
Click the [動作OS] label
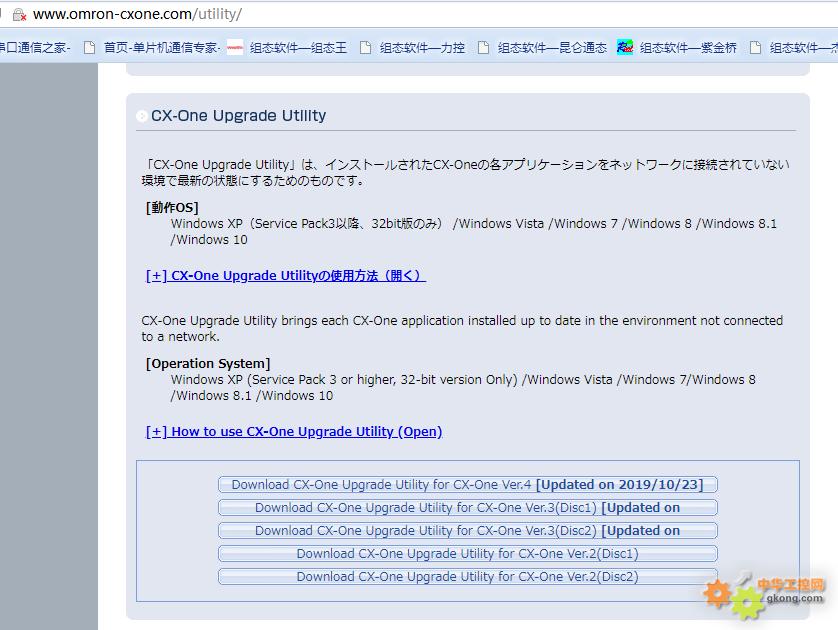(x=172, y=207)
